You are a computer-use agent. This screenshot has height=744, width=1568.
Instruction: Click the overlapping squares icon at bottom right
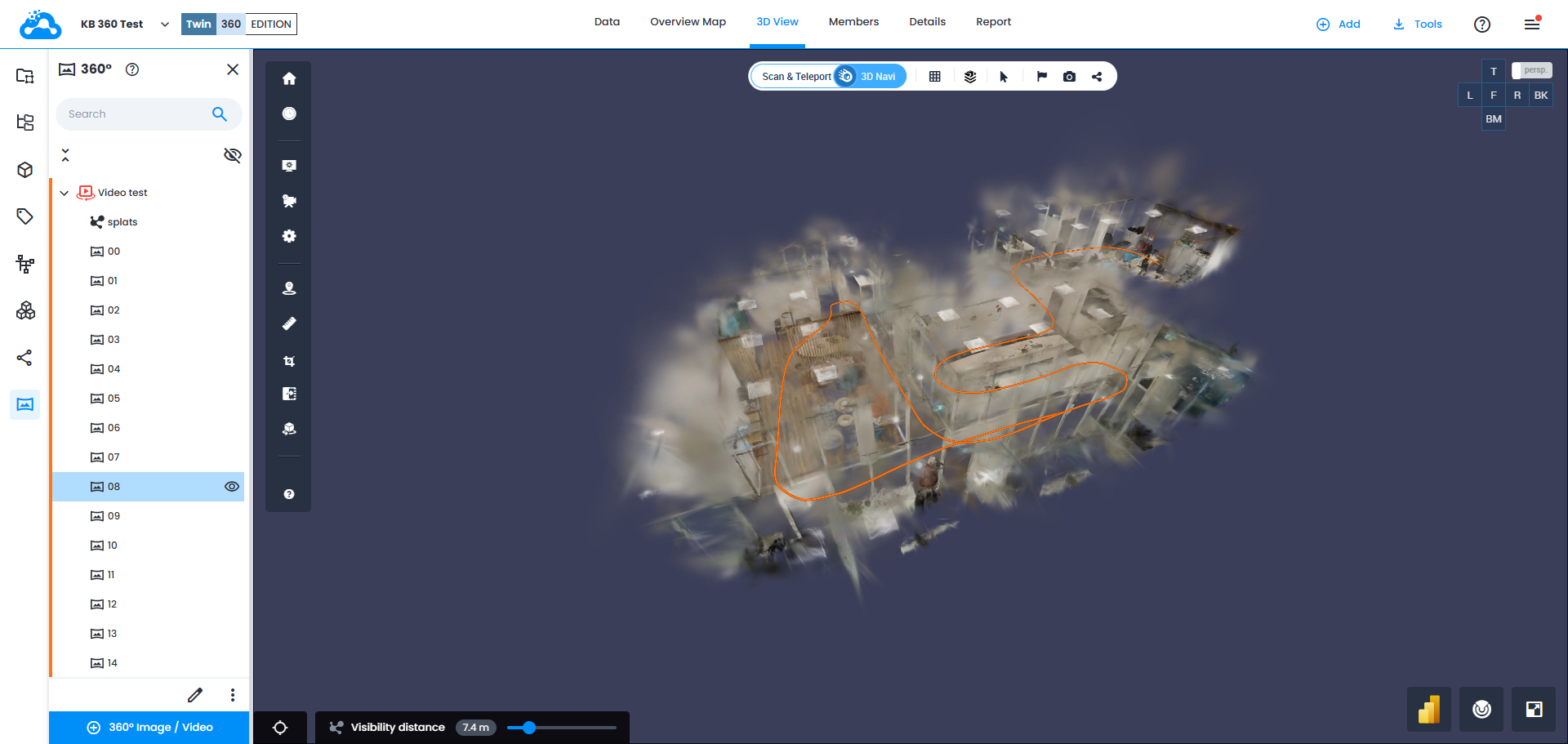point(1534,709)
